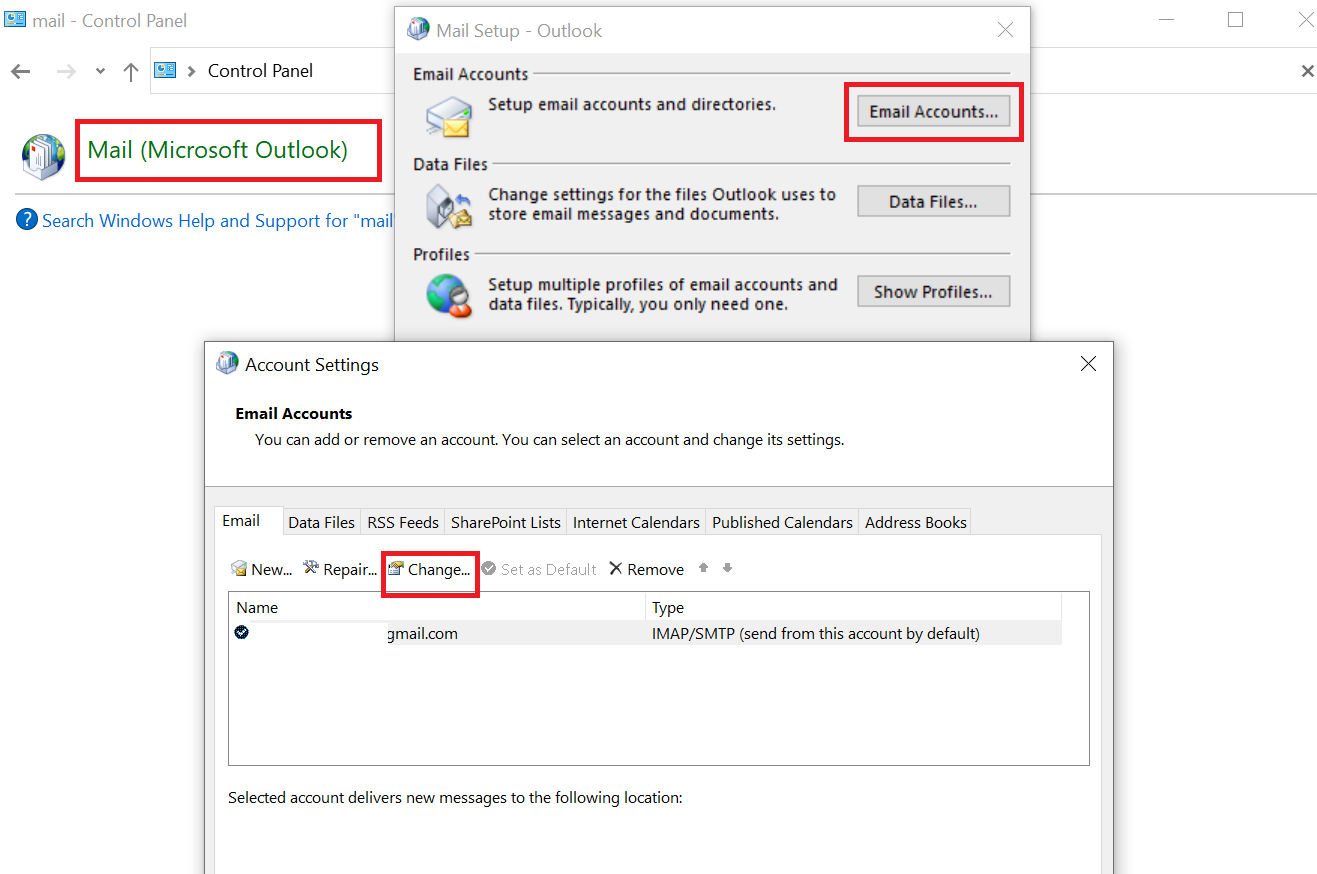Image resolution: width=1317 pixels, height=874 pixels.
Task: Click Remove to delete the selected account
Action: (646, 569)
